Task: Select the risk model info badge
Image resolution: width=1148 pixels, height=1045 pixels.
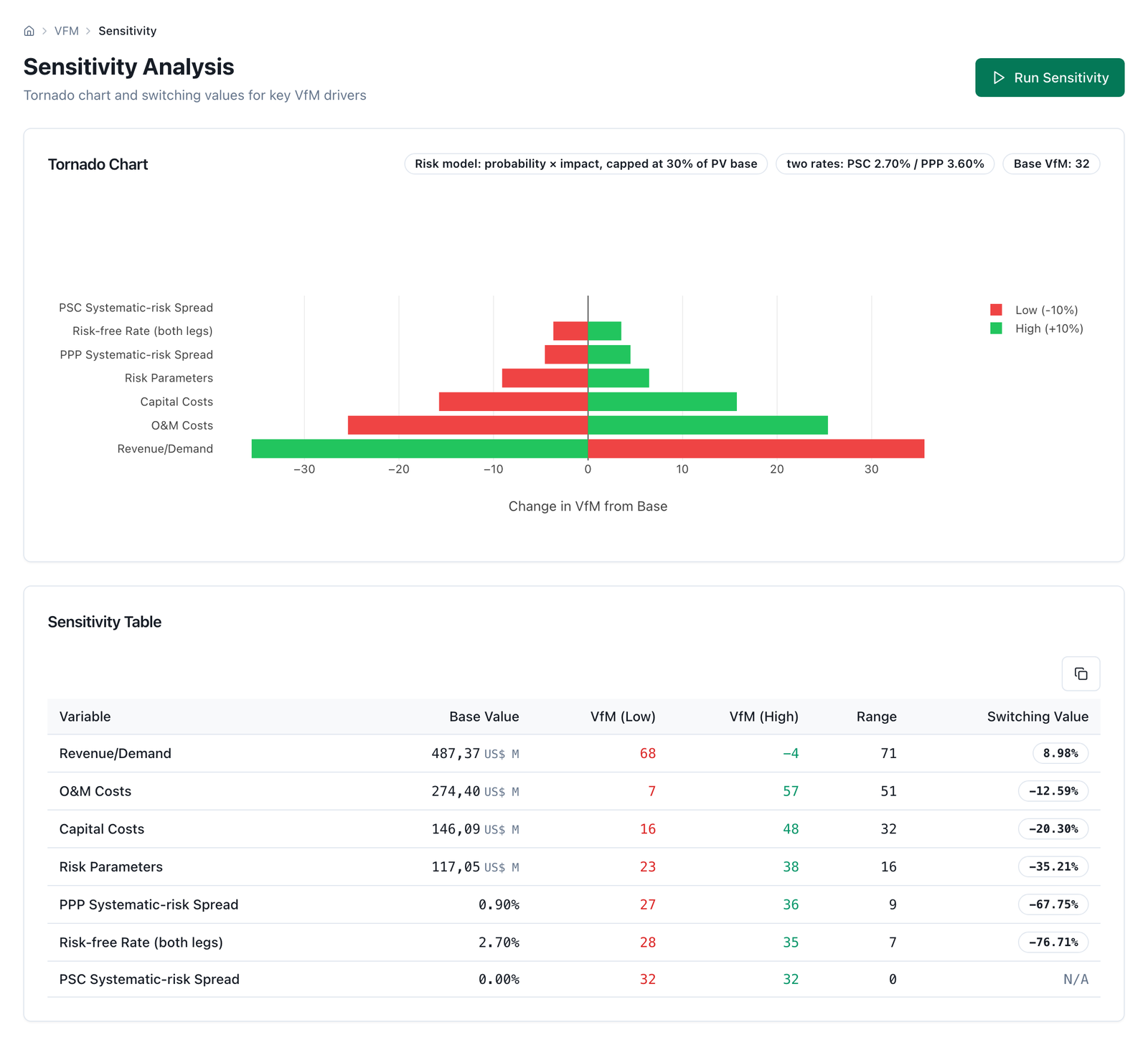Action: [586, 164]
